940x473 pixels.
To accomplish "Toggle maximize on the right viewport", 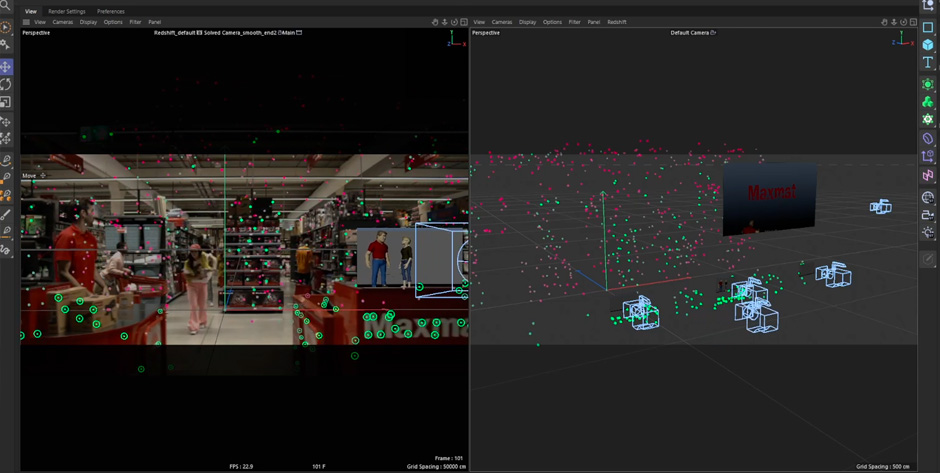I will 913,22.
